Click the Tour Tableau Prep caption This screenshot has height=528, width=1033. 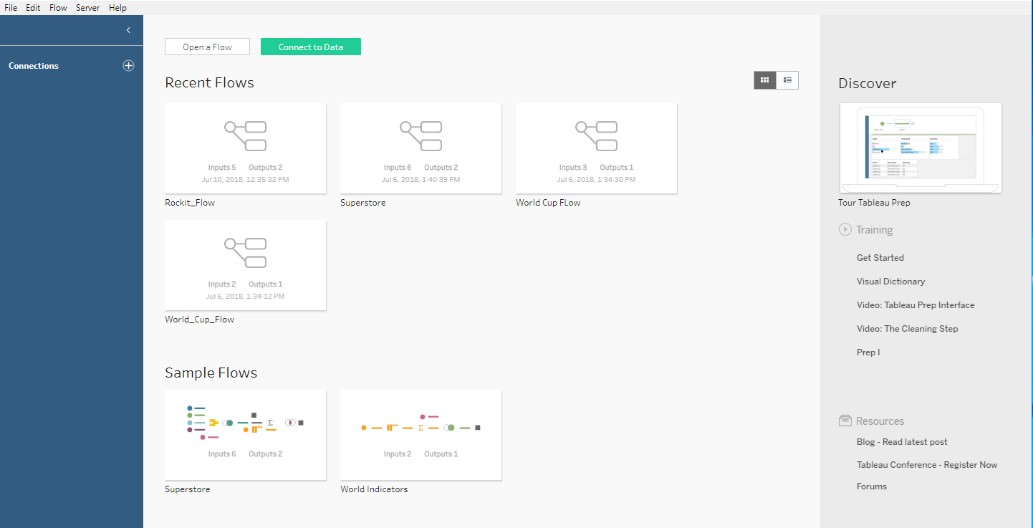tap(874, 203)
